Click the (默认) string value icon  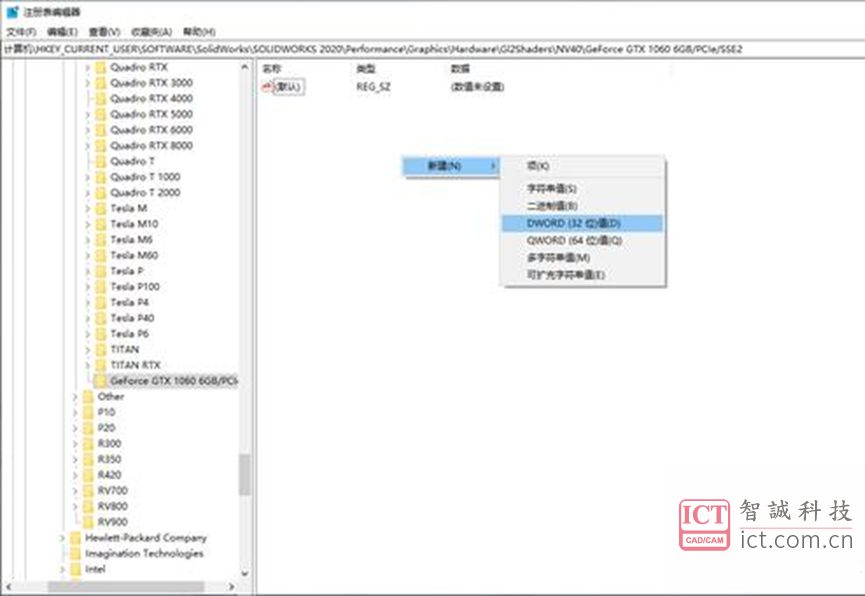point(267,87)
